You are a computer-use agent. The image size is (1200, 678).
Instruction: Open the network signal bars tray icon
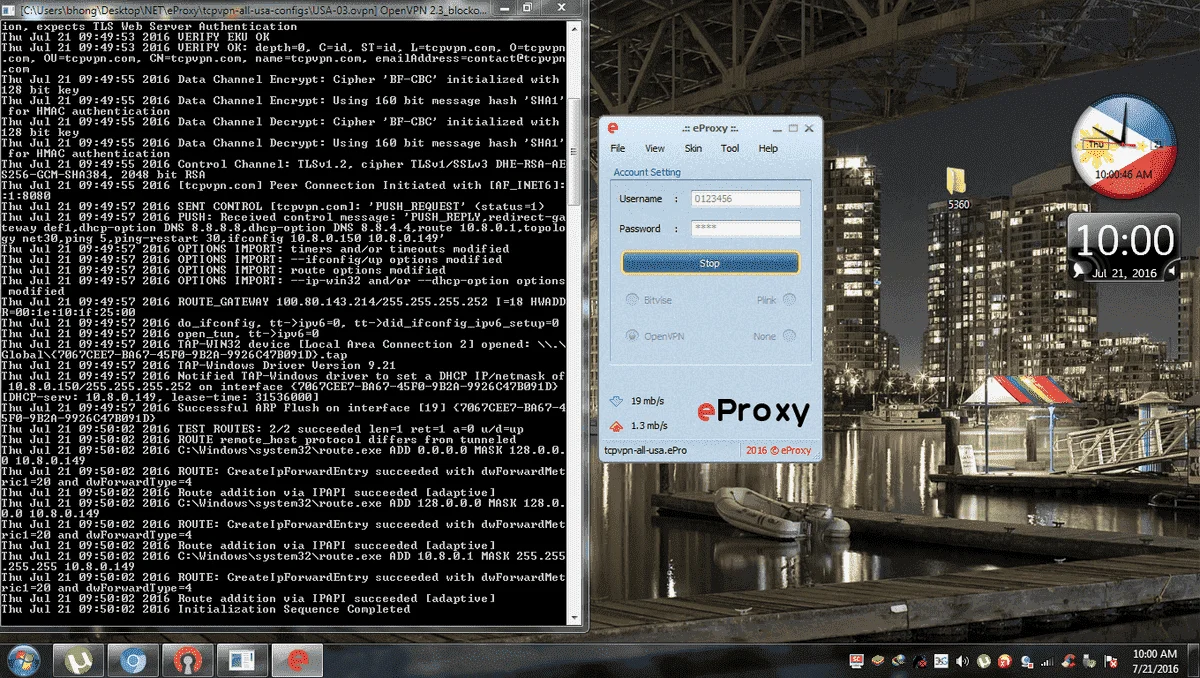click(1045, 660)
